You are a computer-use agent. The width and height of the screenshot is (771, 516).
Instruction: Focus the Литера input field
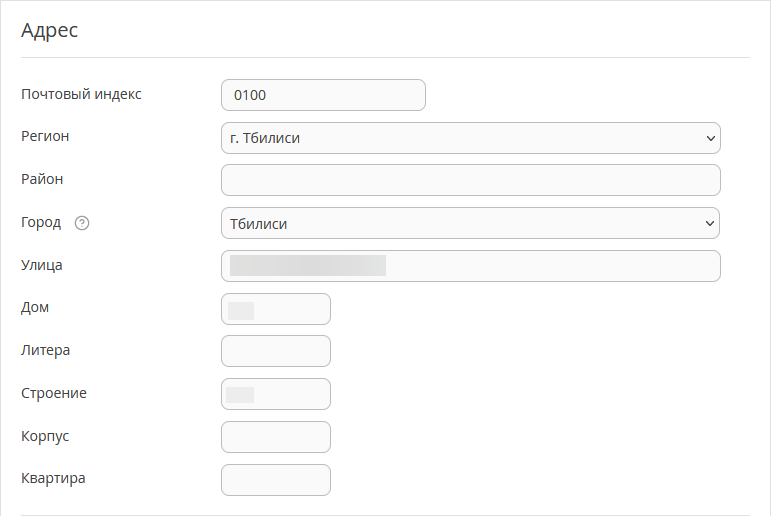(x=276, y=351)
